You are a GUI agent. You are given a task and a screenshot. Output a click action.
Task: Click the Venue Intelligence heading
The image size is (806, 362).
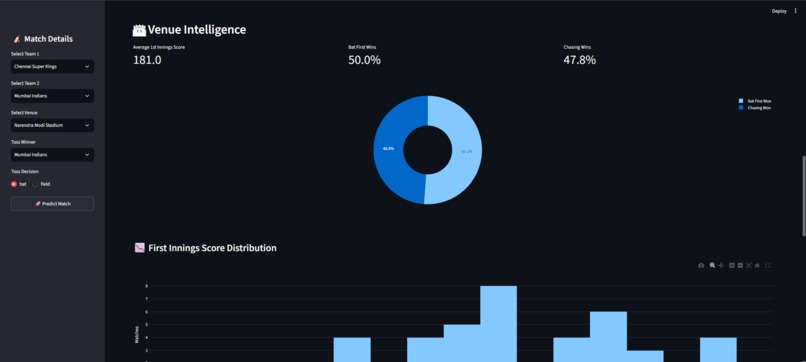[x=197, y=30]
